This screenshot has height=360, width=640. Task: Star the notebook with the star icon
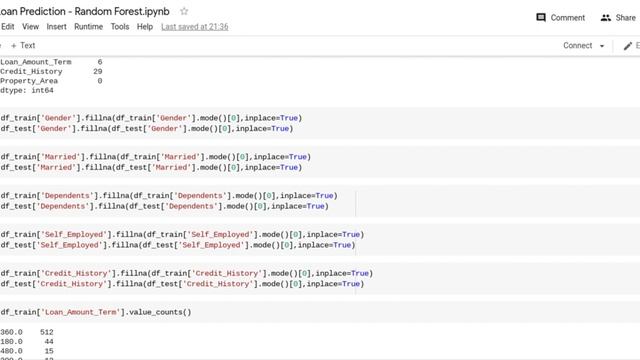point(184,11)
